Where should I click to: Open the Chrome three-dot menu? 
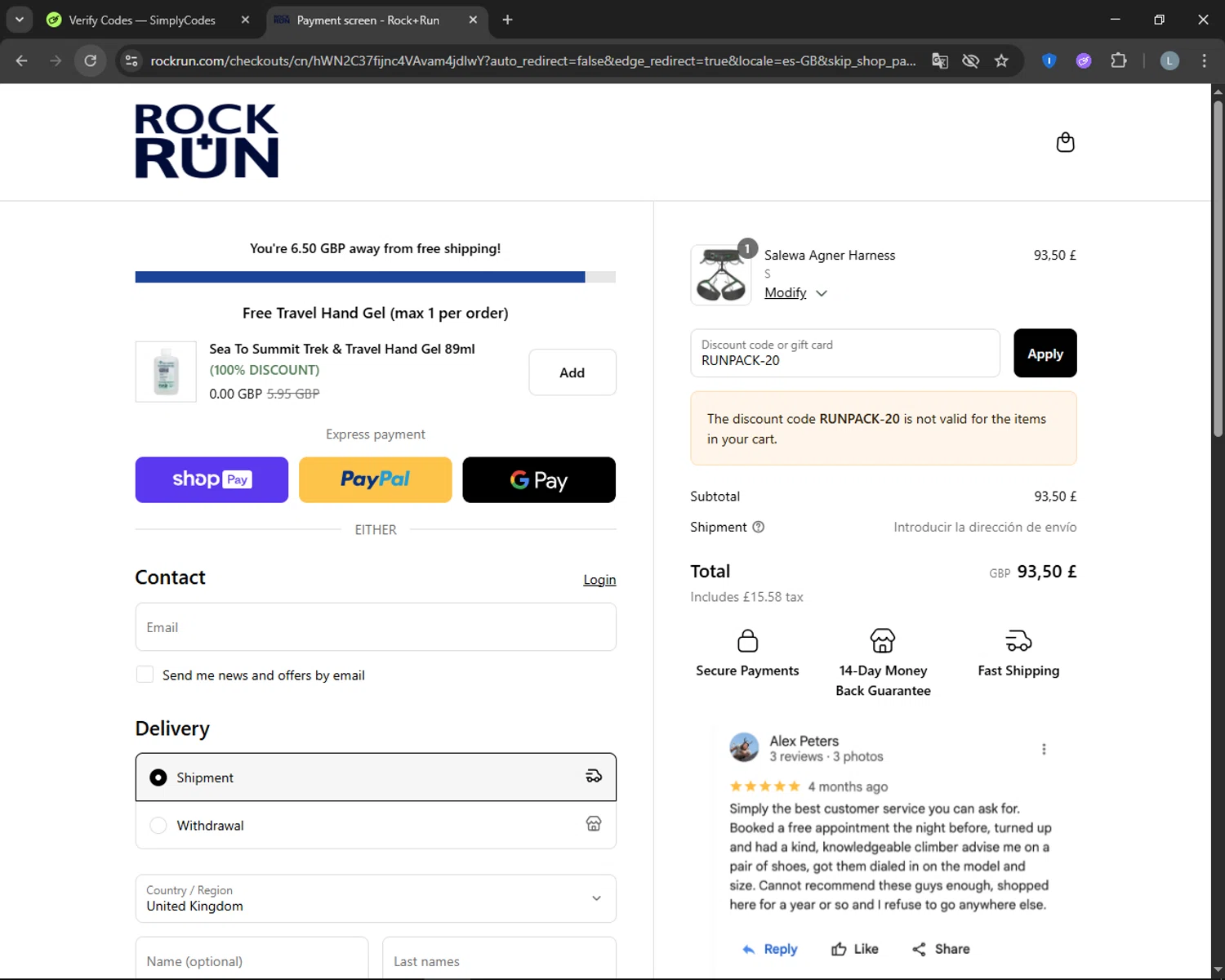tap(1204, 60)
